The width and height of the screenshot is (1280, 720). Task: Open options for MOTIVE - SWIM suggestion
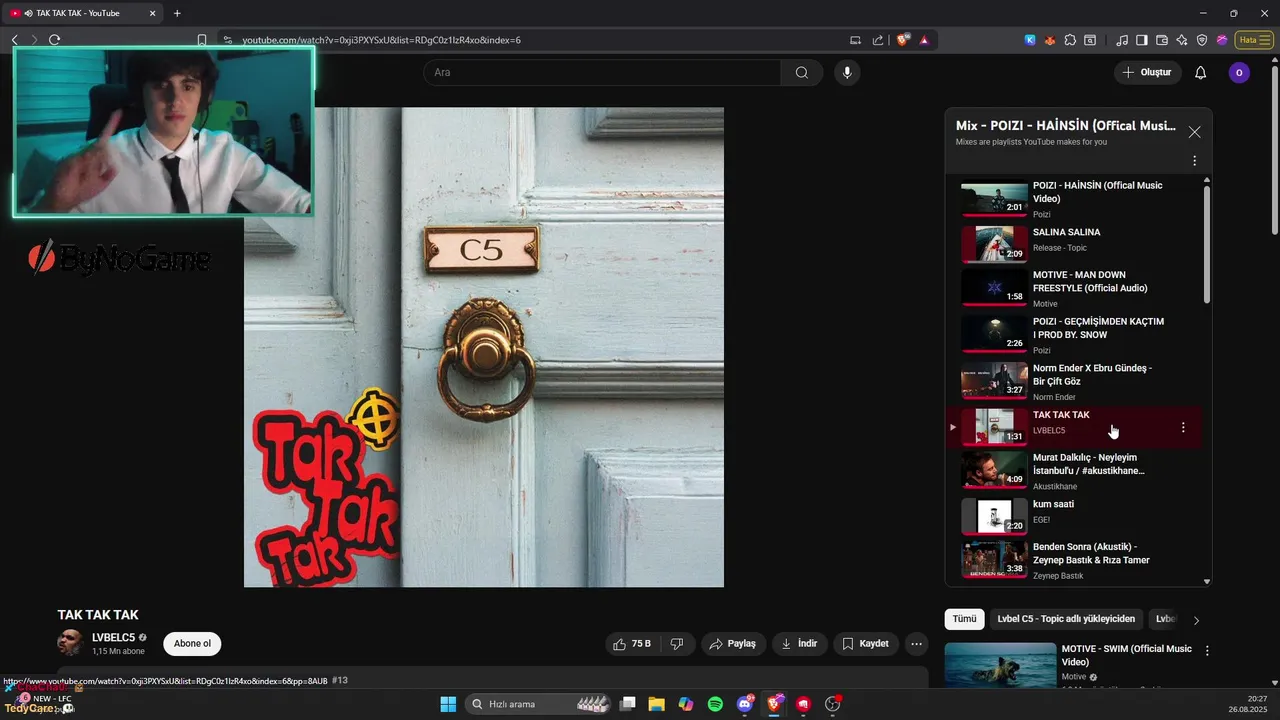pos(1207,650)
